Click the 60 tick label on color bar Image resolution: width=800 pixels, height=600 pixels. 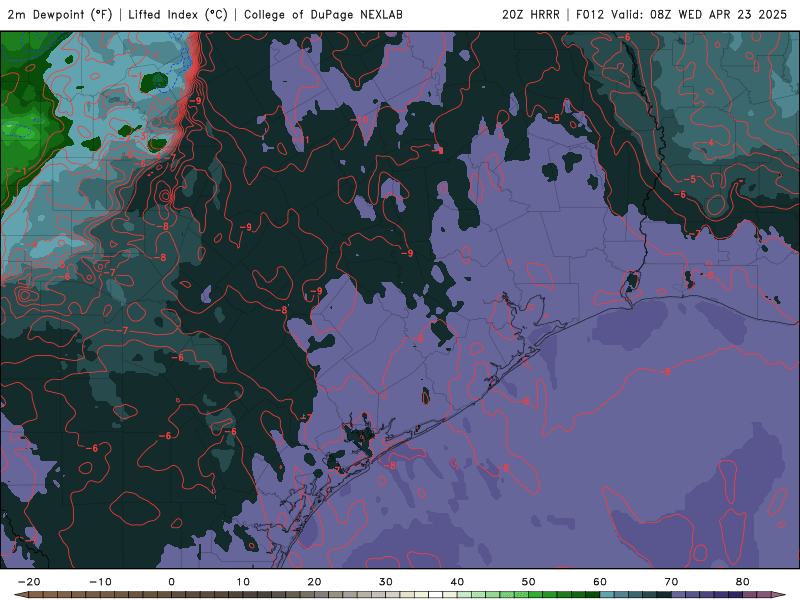click(x=600, y=582)
